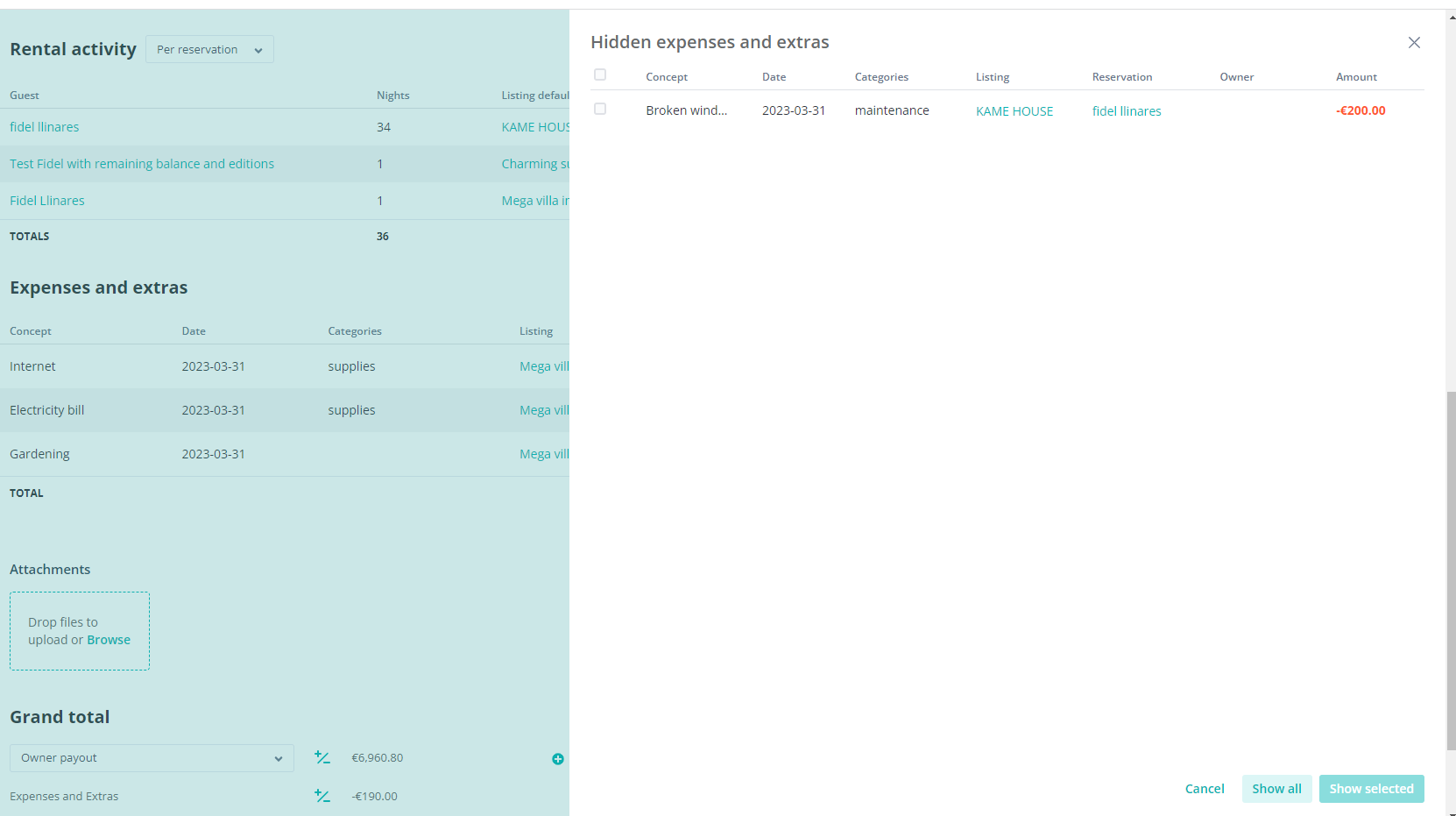Click the adjust icon next to Expenses and Extras
Viewport: 1456px width, 816px height.
322,797
